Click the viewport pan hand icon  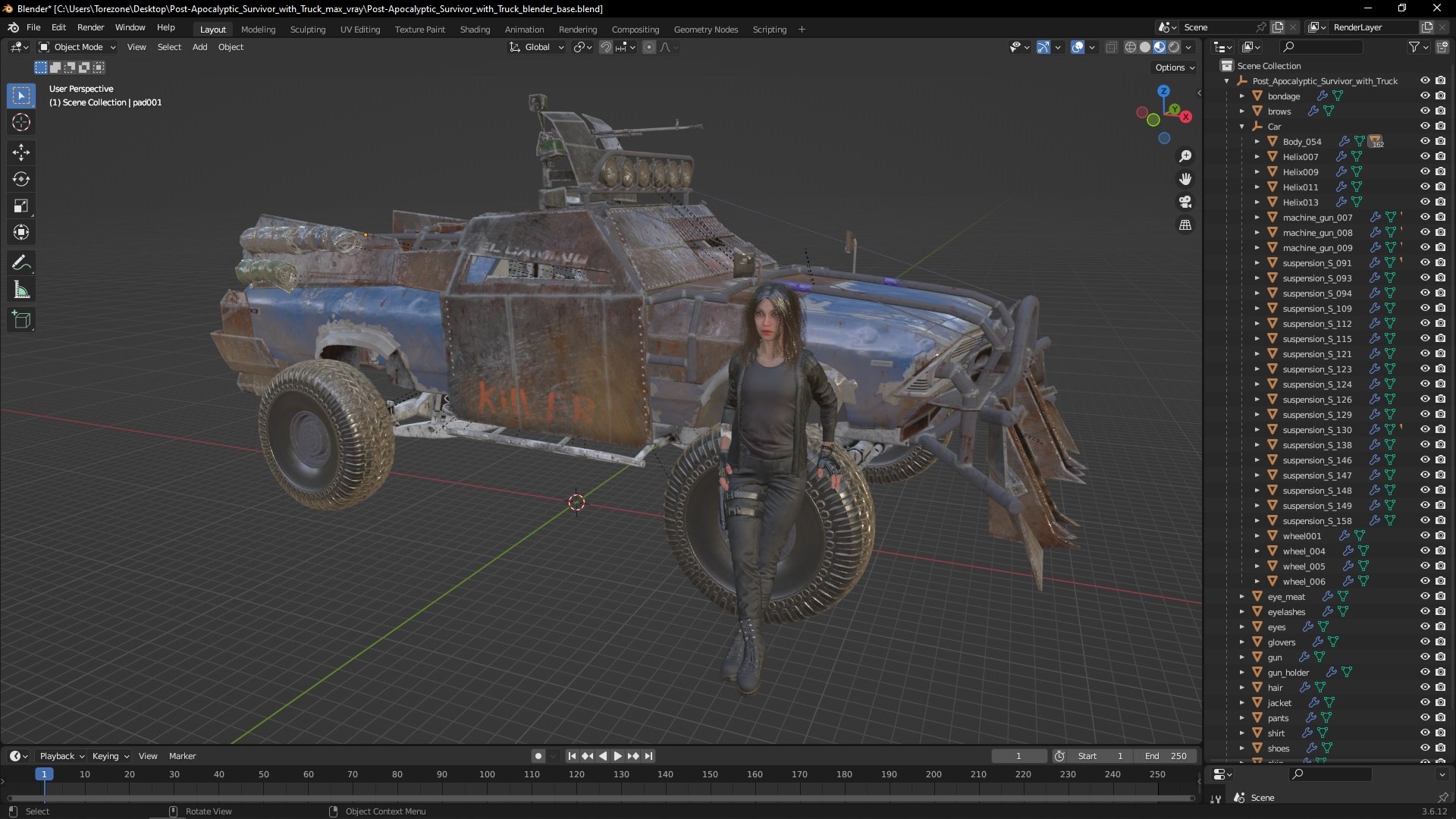[1185, 179]
